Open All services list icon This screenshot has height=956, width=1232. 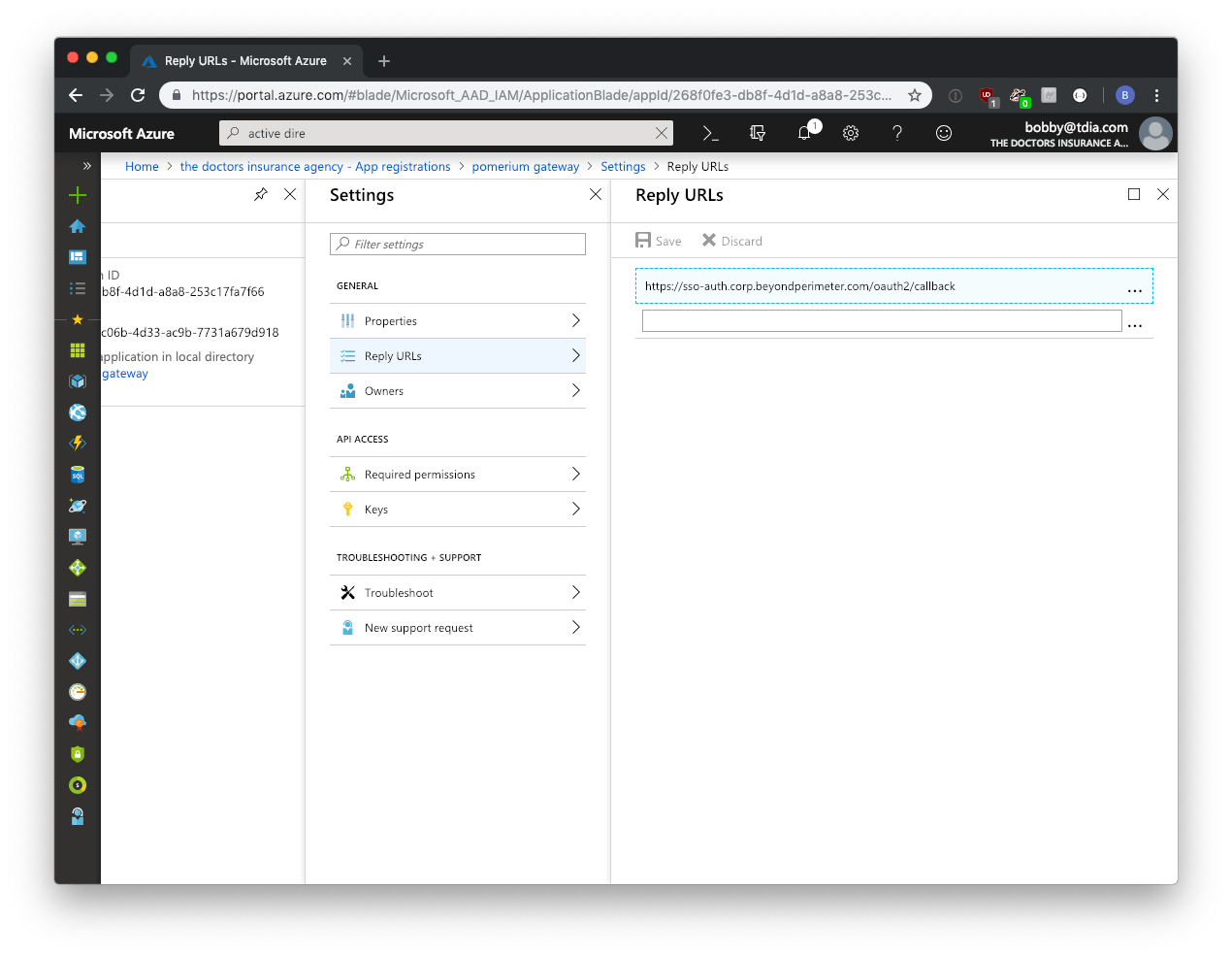point(78,288)
